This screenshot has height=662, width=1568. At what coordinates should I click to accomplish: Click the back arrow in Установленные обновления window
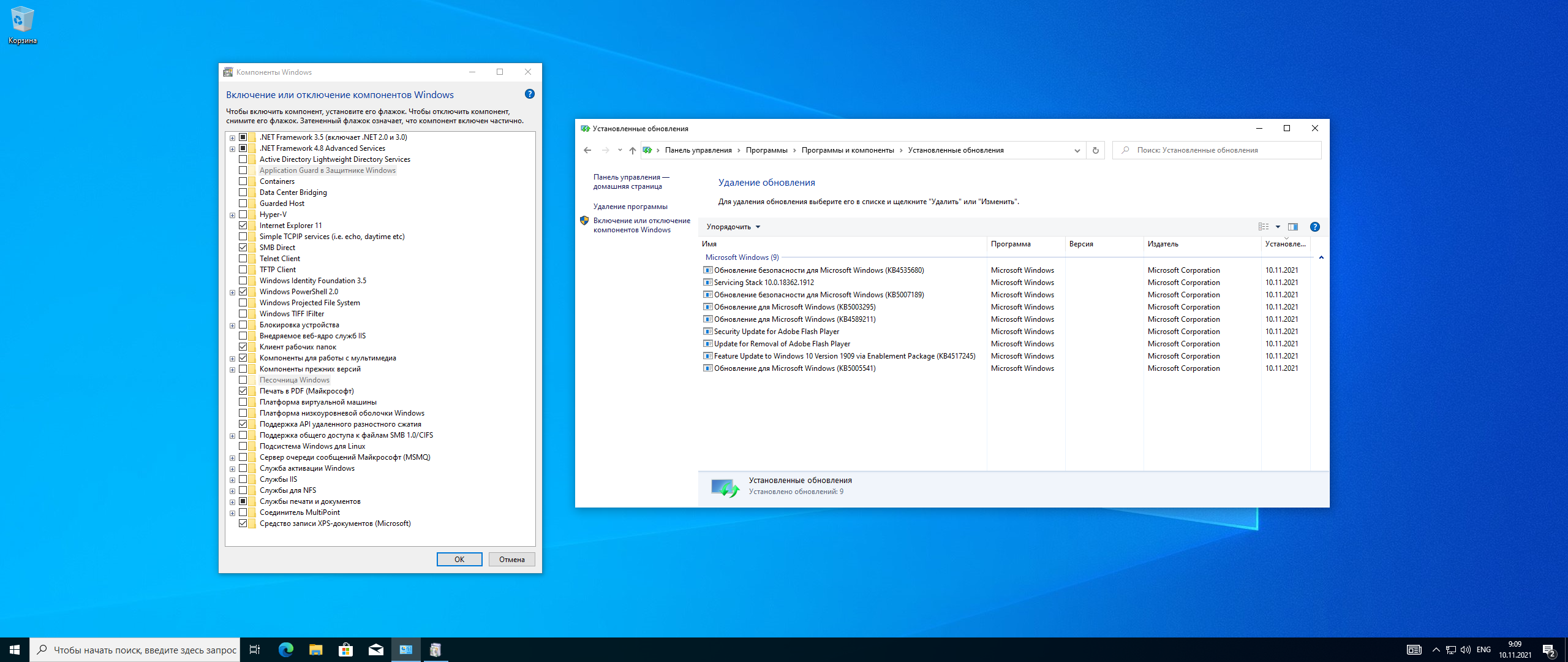click(587, 150)
